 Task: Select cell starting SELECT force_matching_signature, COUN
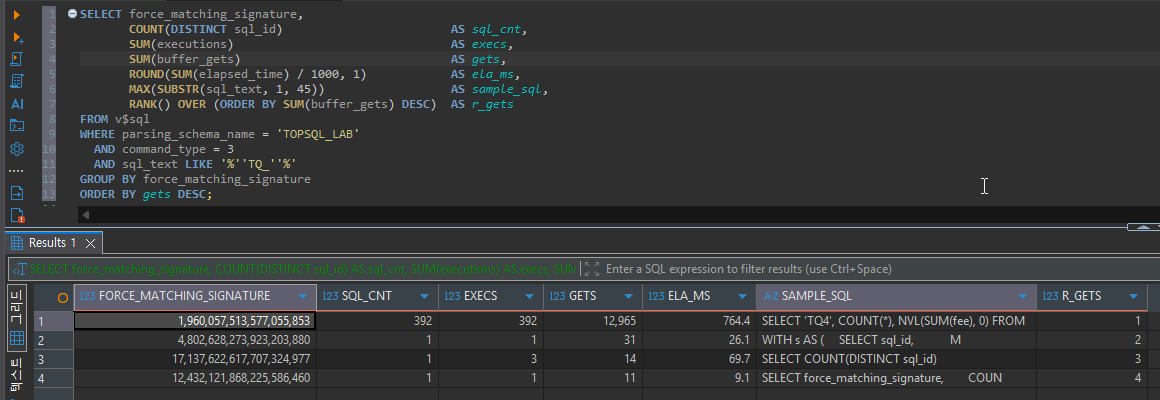point(897,378)
